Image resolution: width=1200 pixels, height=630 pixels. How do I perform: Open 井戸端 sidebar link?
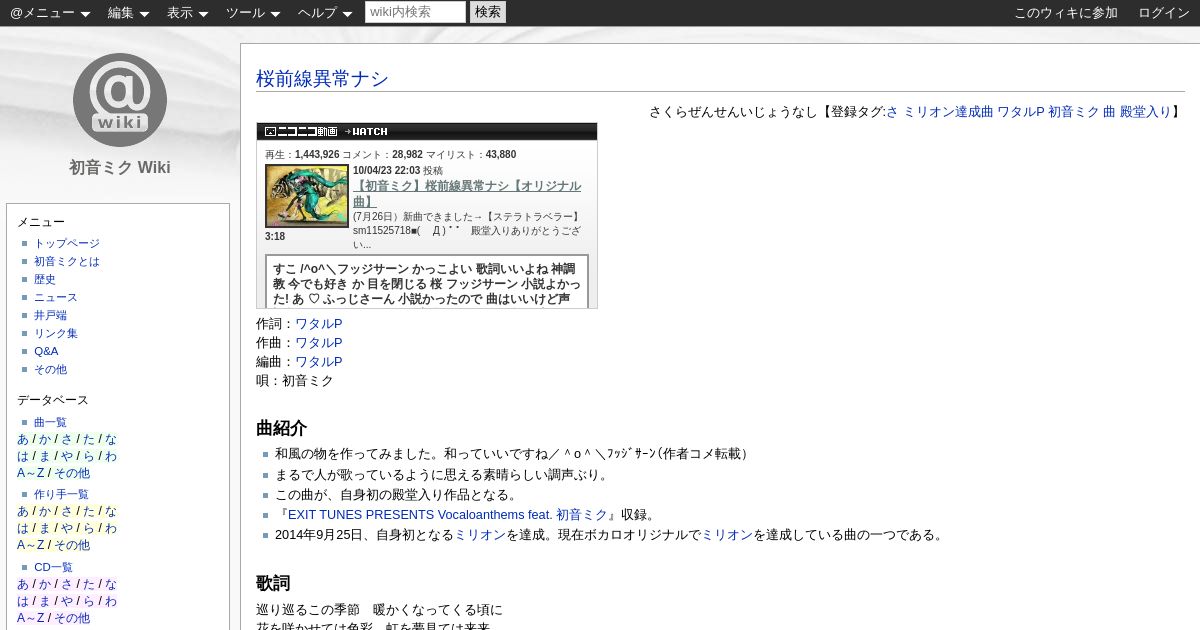[x=50, y=315]
